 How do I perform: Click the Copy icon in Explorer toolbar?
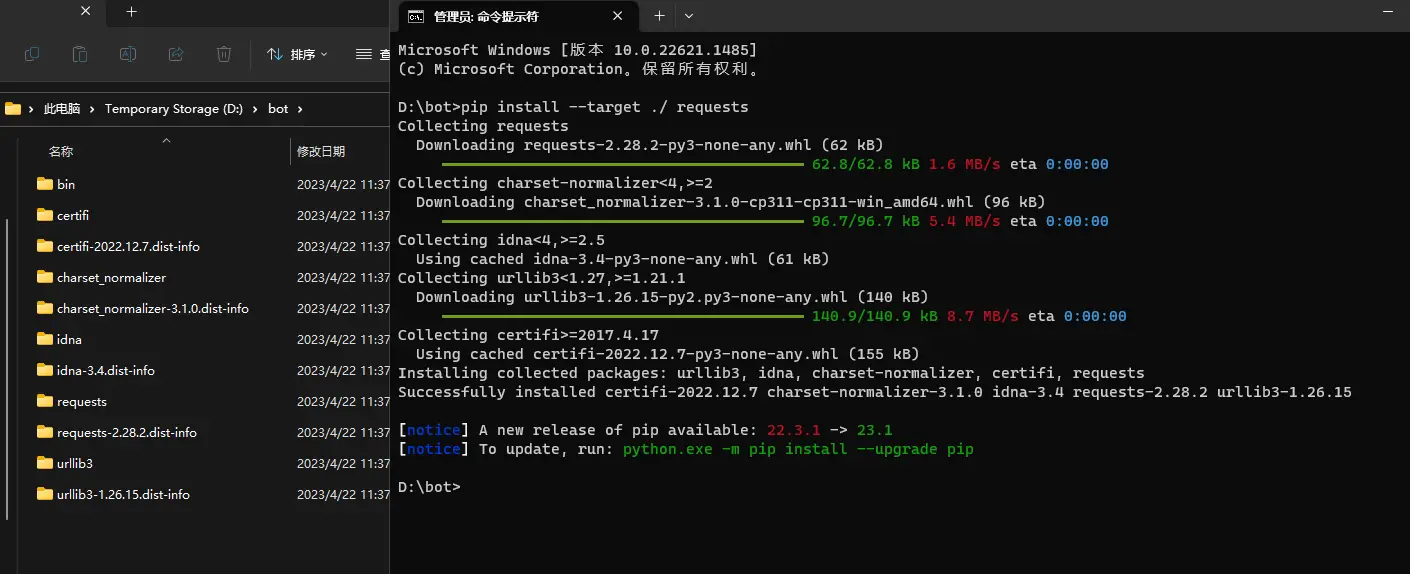coord(32,54)
